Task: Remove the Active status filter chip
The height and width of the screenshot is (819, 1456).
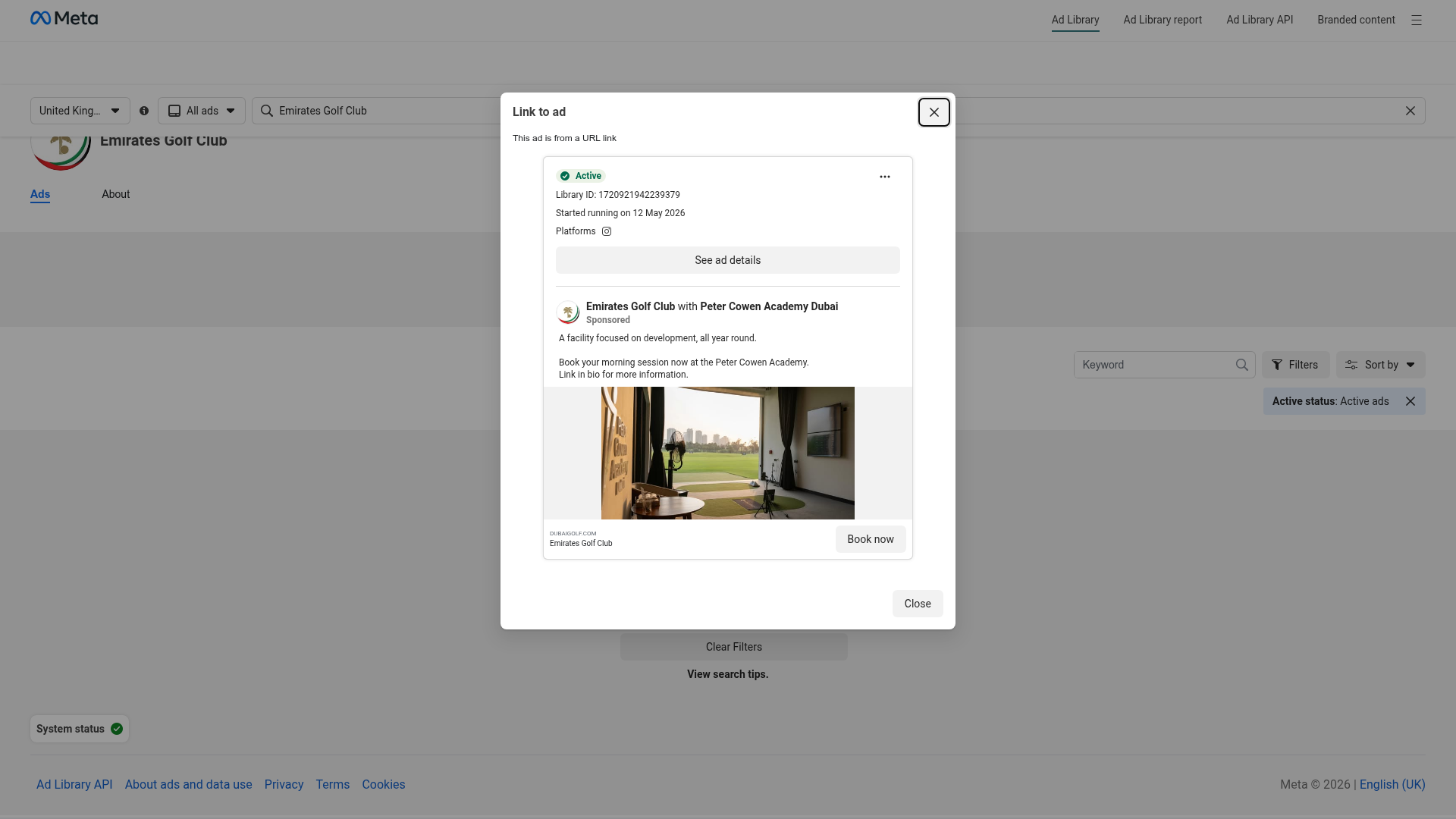Action: (x=1410, y=401)
